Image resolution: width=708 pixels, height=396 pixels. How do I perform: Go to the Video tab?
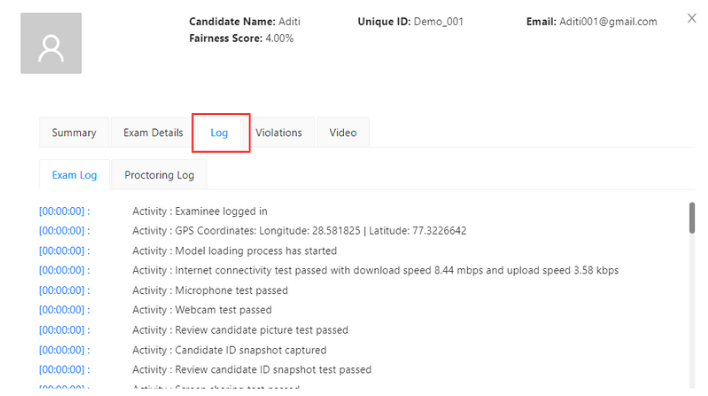(343, 132)
